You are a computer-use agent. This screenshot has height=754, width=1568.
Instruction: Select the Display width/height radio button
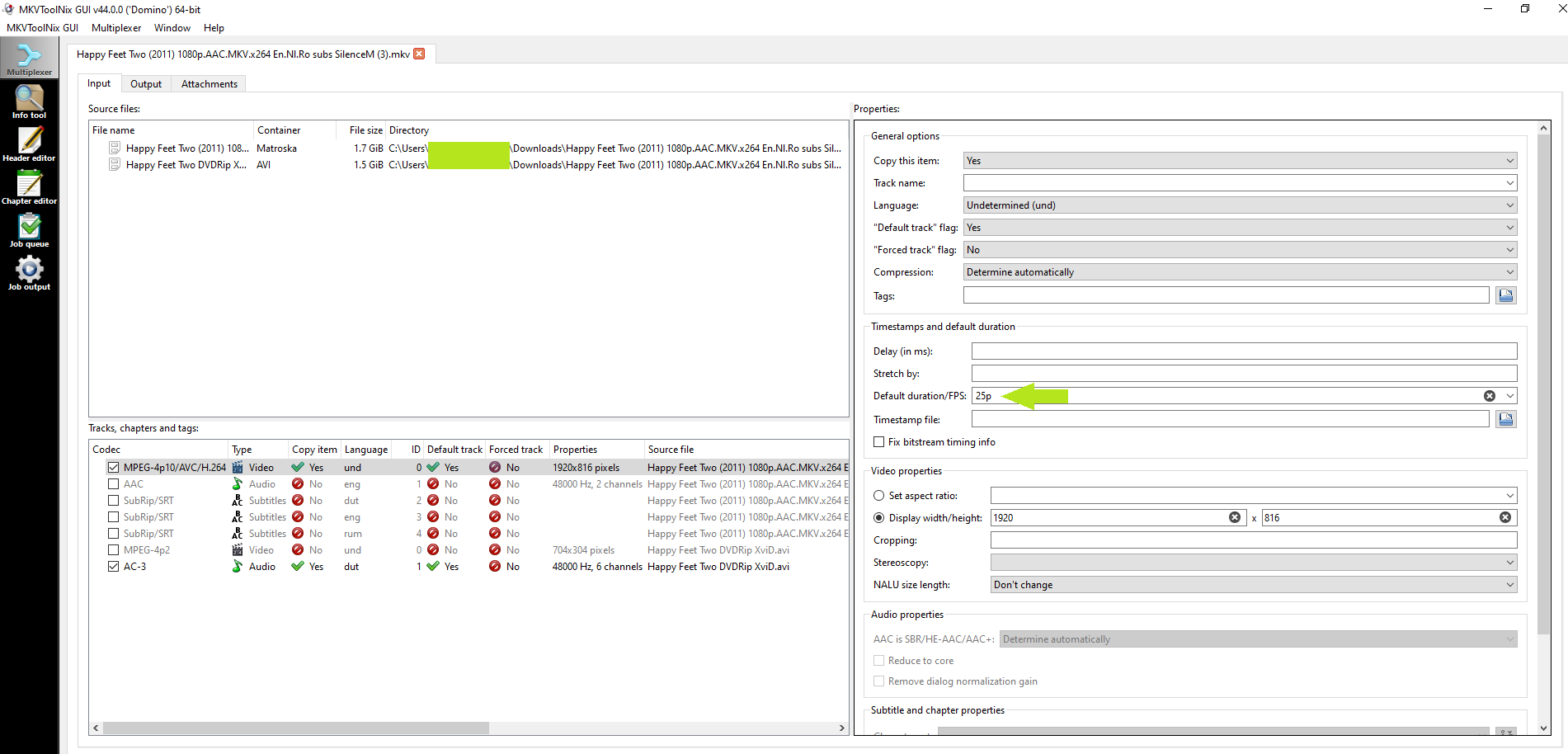click(x=878, y=518)
